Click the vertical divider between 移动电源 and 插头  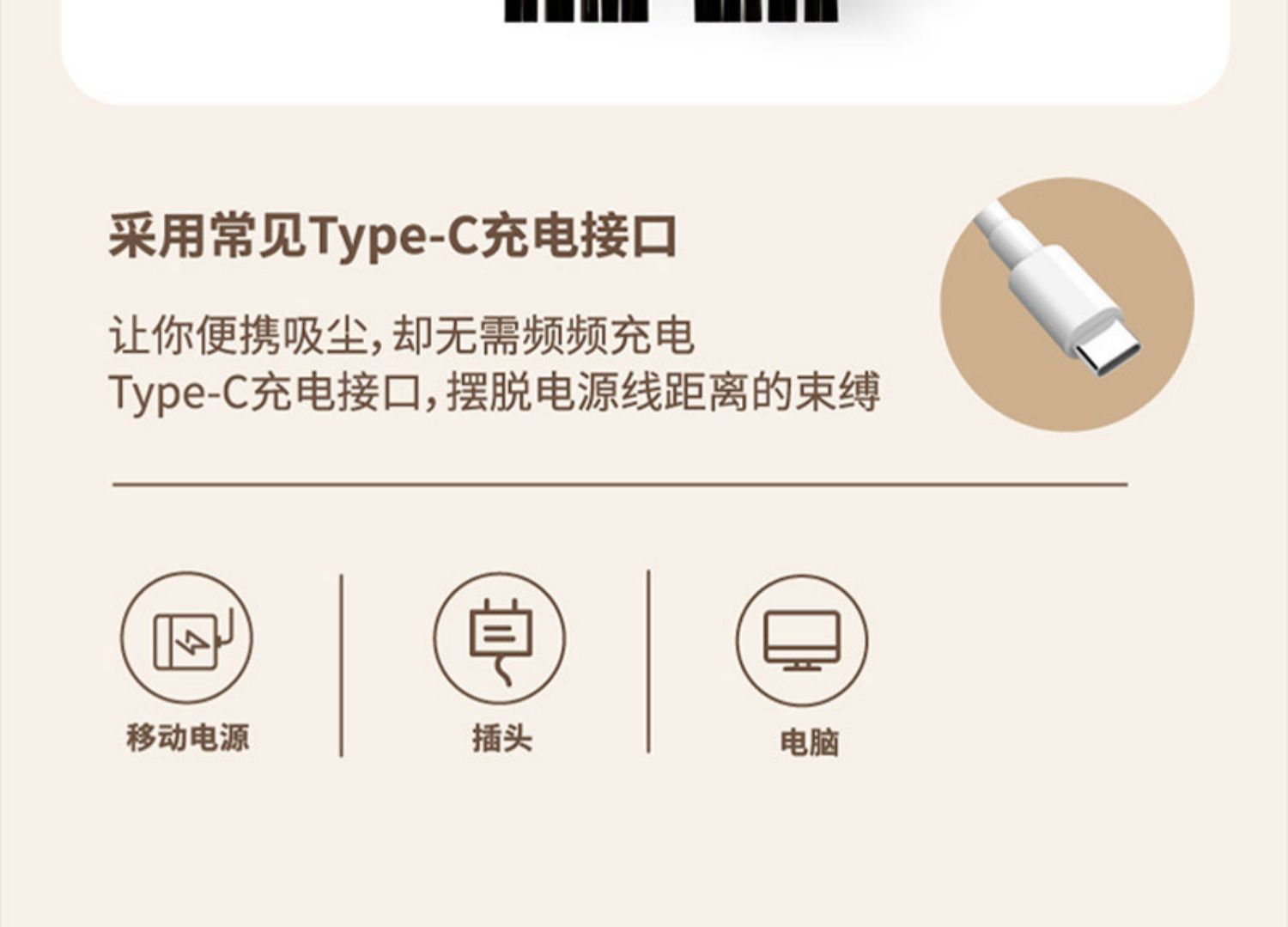[341, 665]
